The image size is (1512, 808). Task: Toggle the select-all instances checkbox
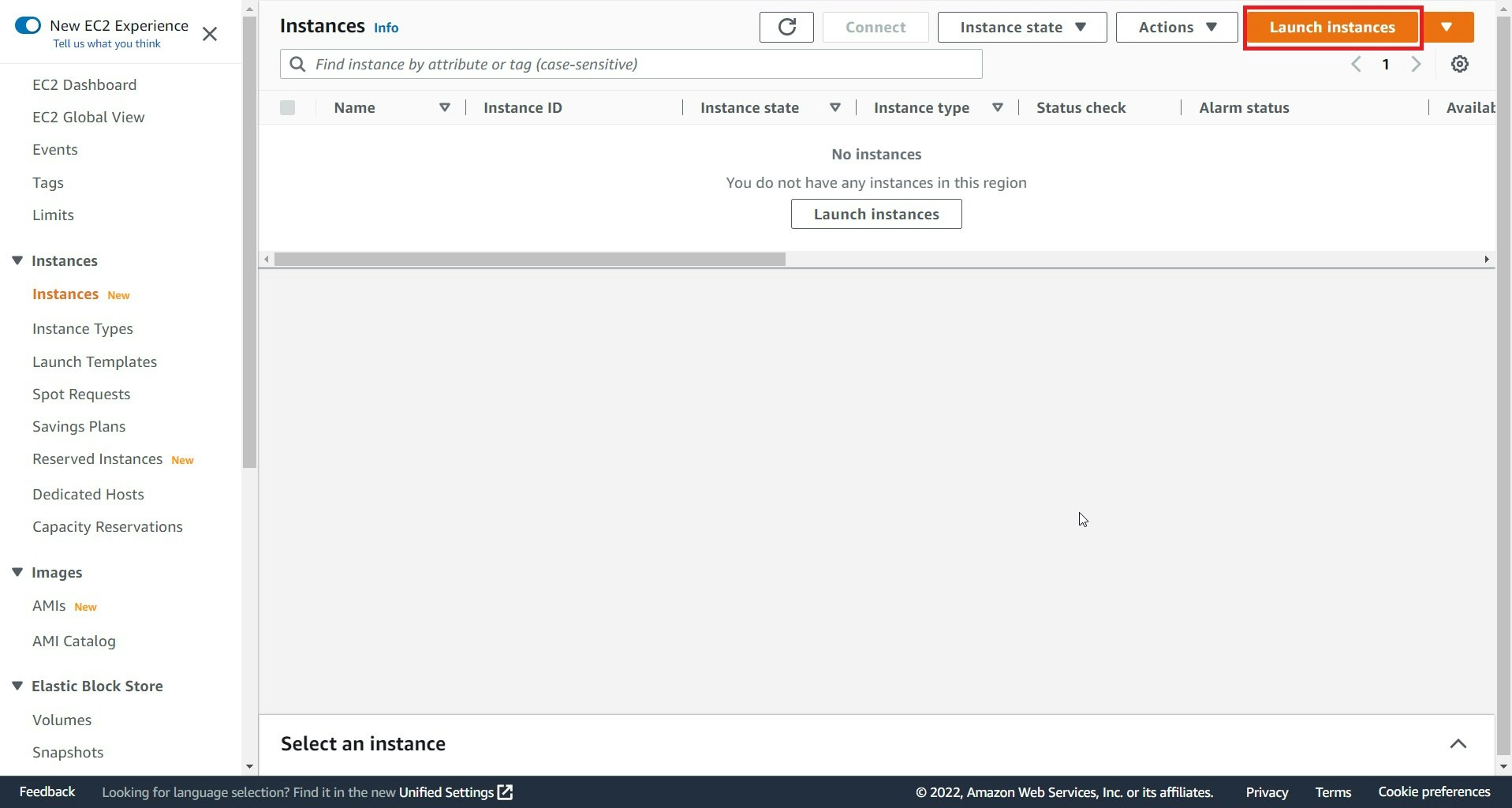click(x=287, y=107)
